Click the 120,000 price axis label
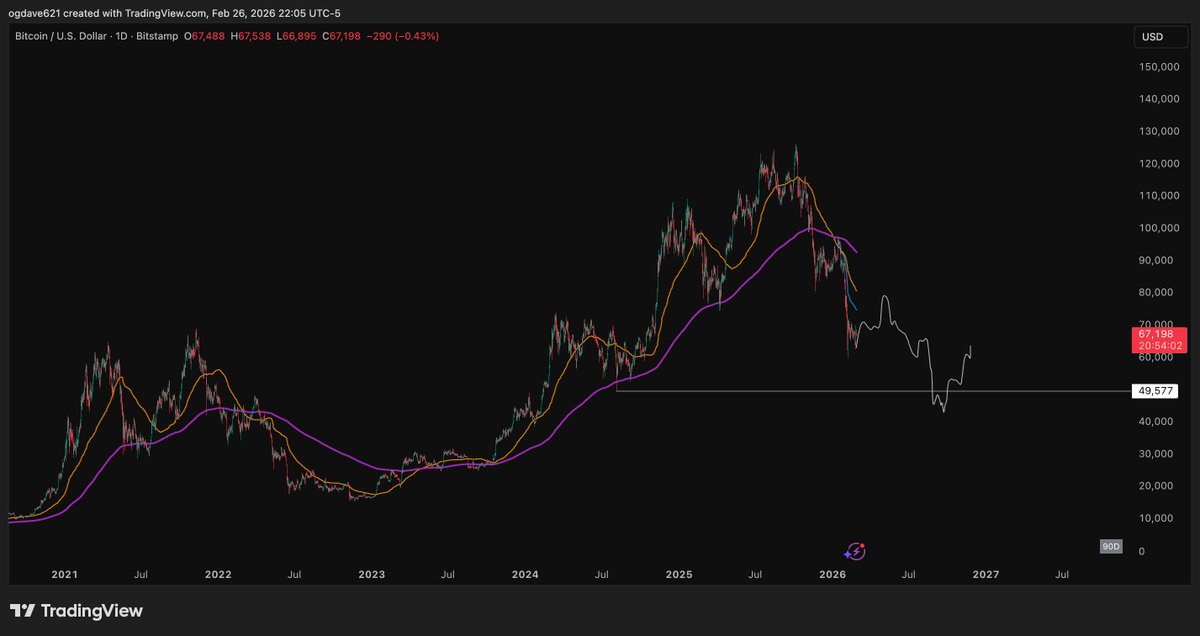The height and width of the screenshot is (636, 1200). pyautogui.click(x=1159, y=163)
